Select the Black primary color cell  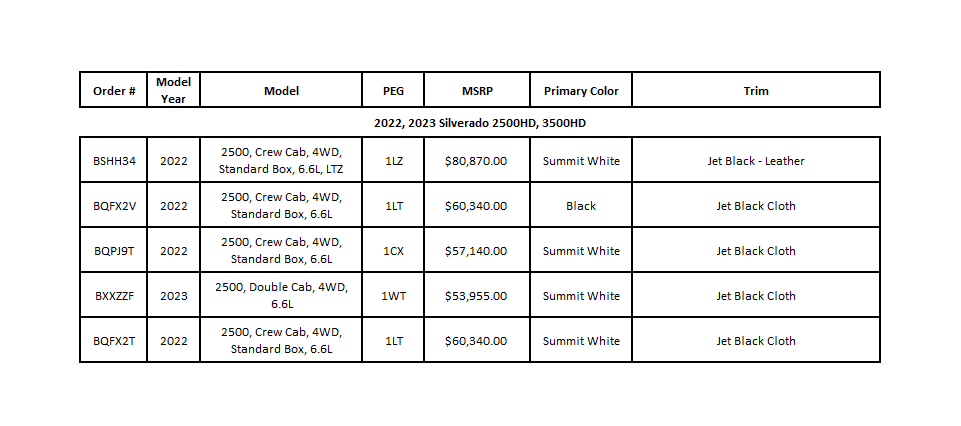[x=581, y=205]
